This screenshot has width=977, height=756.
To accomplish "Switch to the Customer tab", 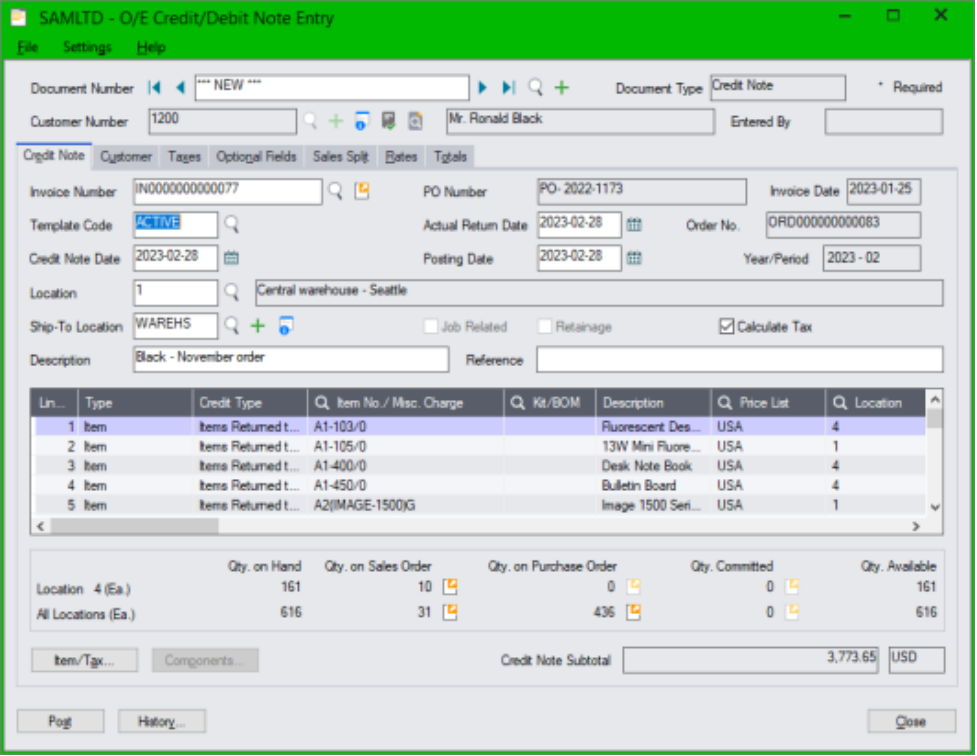I will pyautogui.click(x=126, y=156).
